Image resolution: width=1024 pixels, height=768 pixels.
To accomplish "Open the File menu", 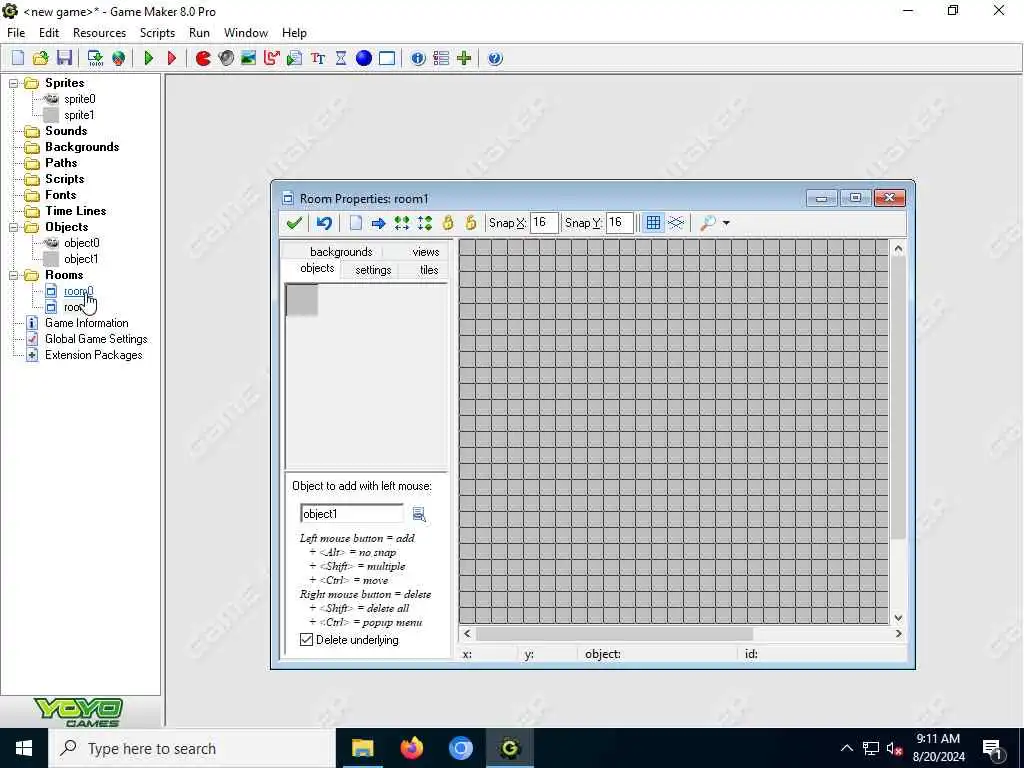I will coord(16,33).
